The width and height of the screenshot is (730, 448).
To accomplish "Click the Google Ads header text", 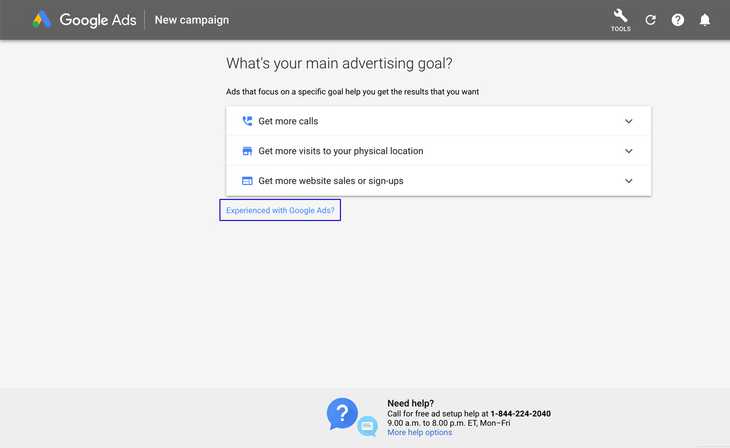I will point(97,20).
